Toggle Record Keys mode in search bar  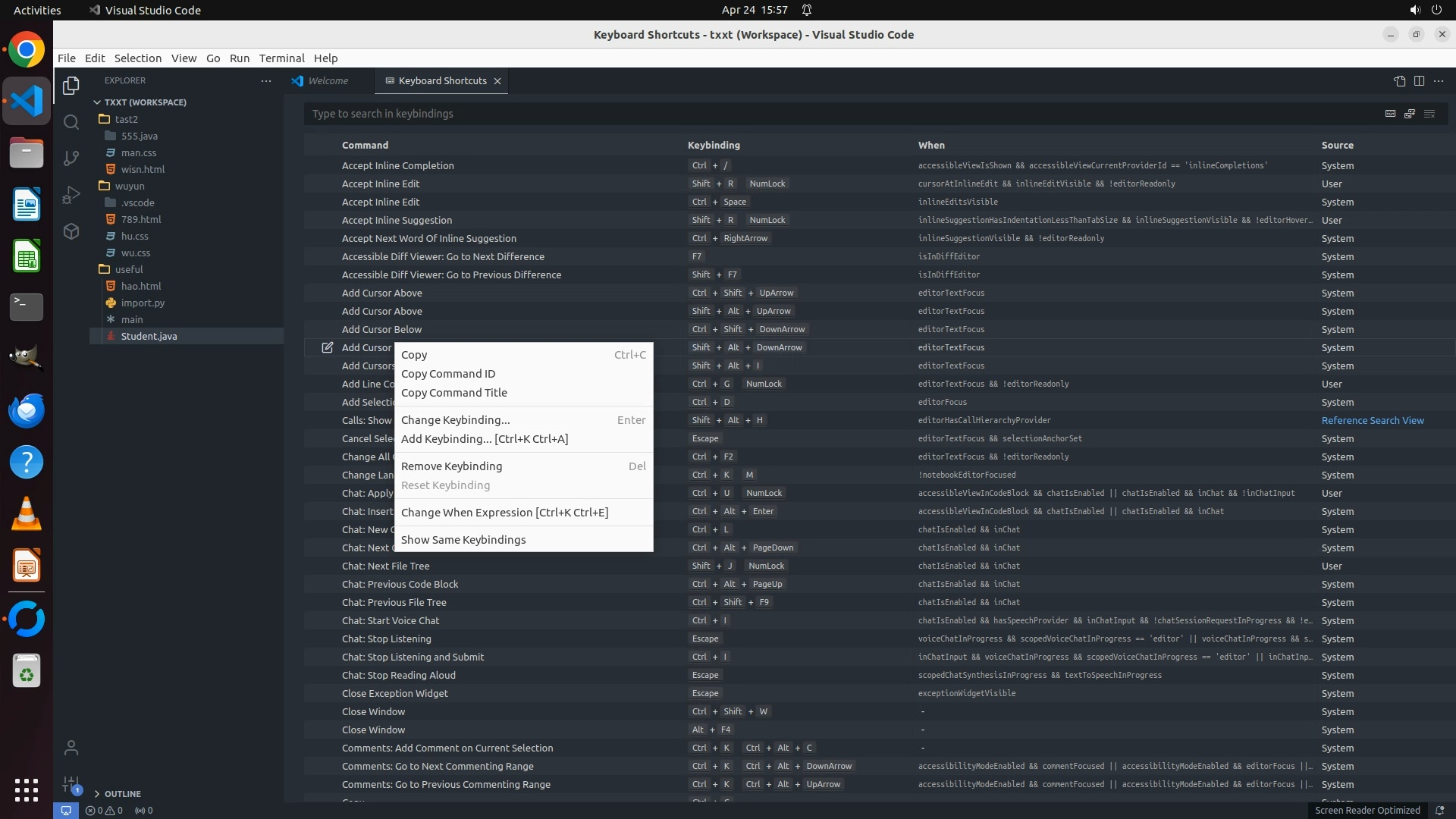[1390, 114]
